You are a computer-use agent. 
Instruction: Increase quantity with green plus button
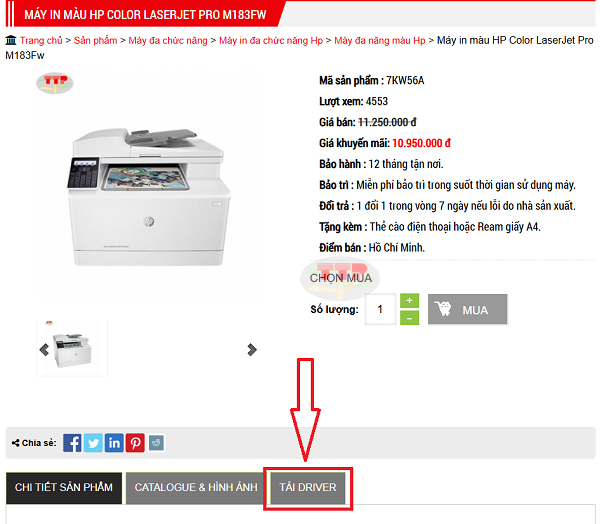[409, 301]
